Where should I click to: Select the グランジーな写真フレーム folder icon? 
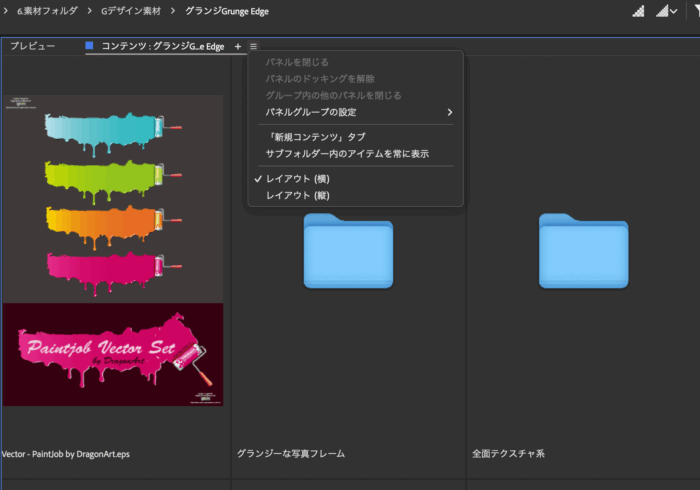click(348, 251)
